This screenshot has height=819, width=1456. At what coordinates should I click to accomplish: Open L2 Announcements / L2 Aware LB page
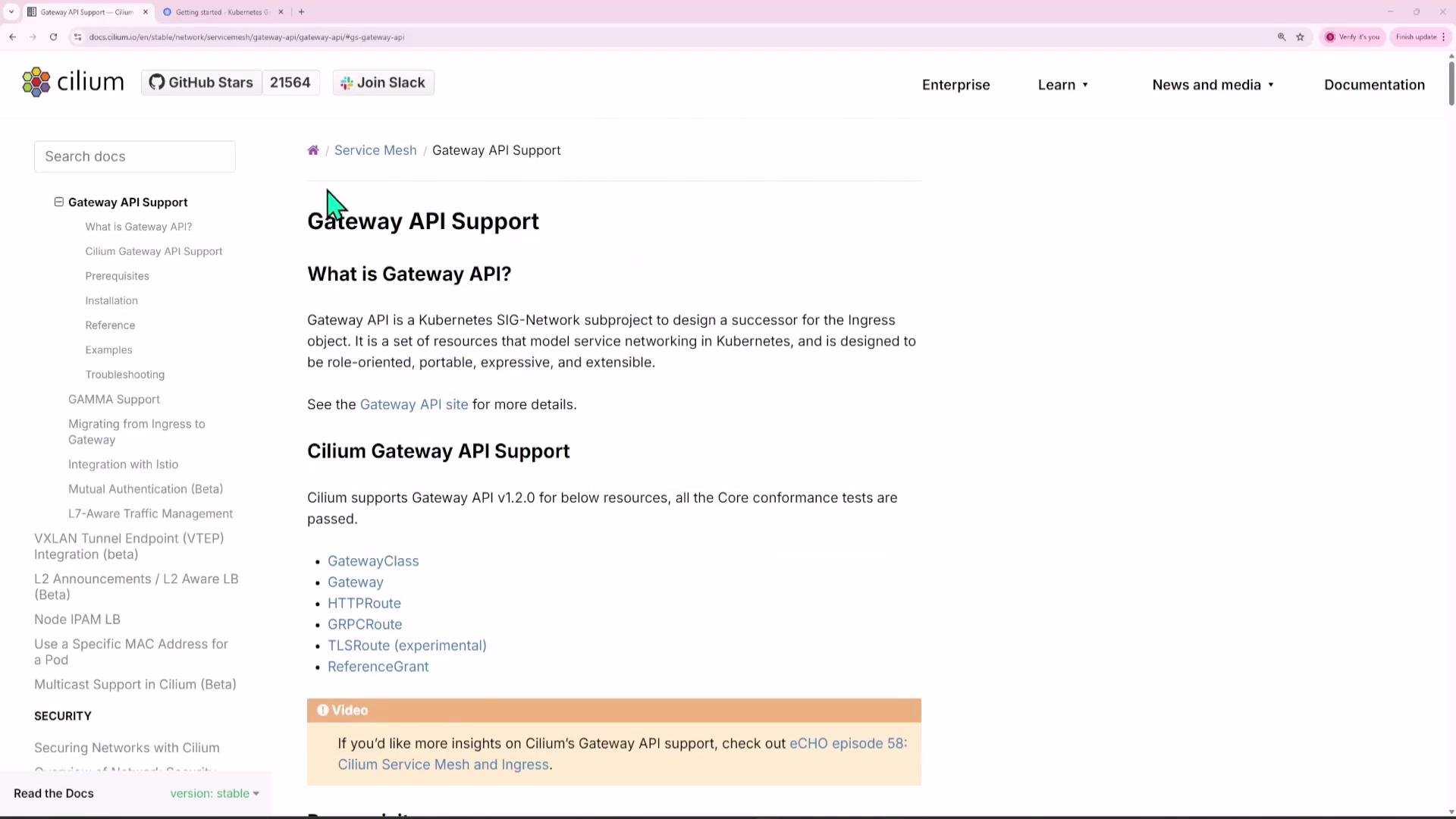pyautogui.click(x=136, y=586)
